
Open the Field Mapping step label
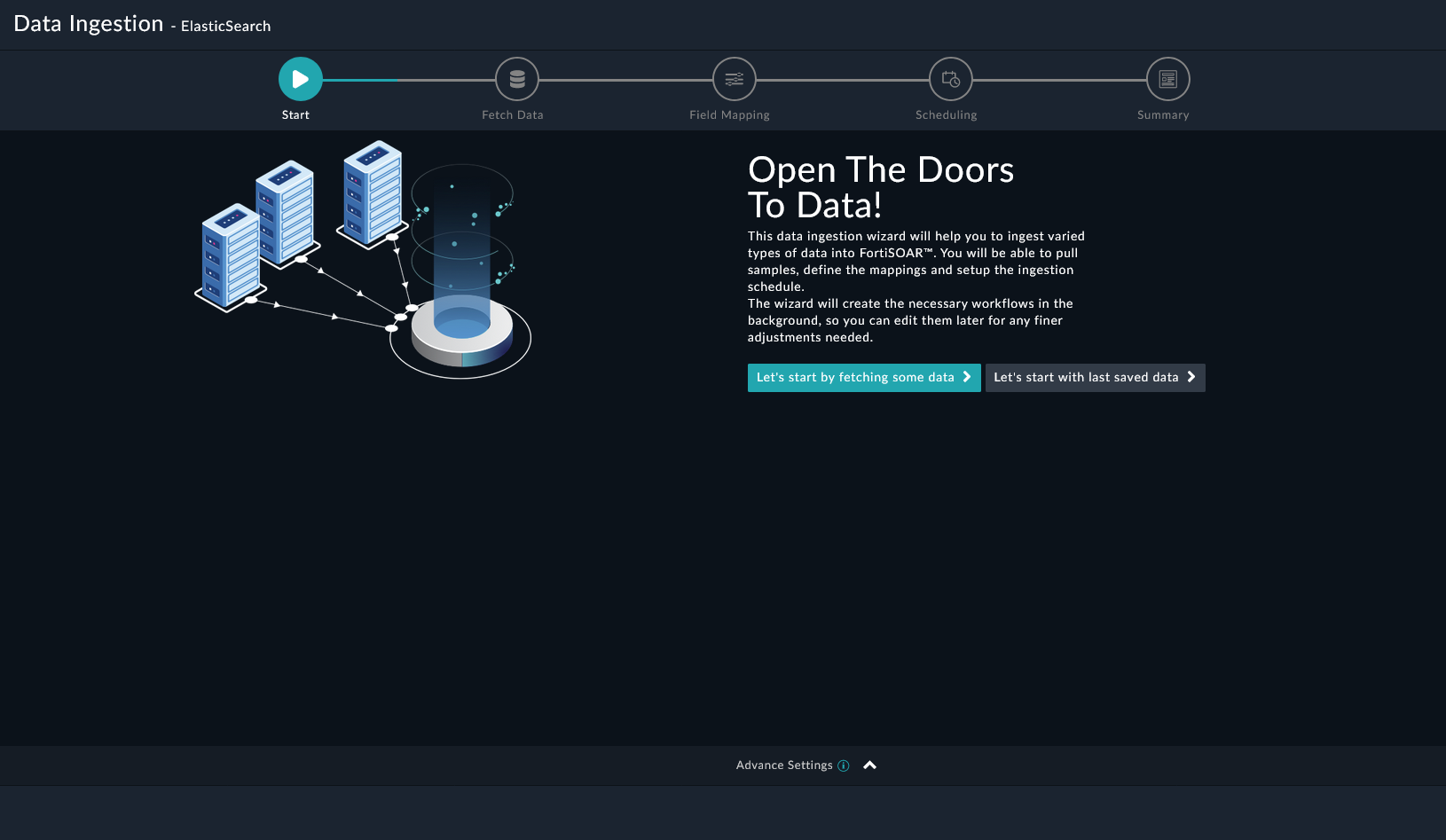729,115
